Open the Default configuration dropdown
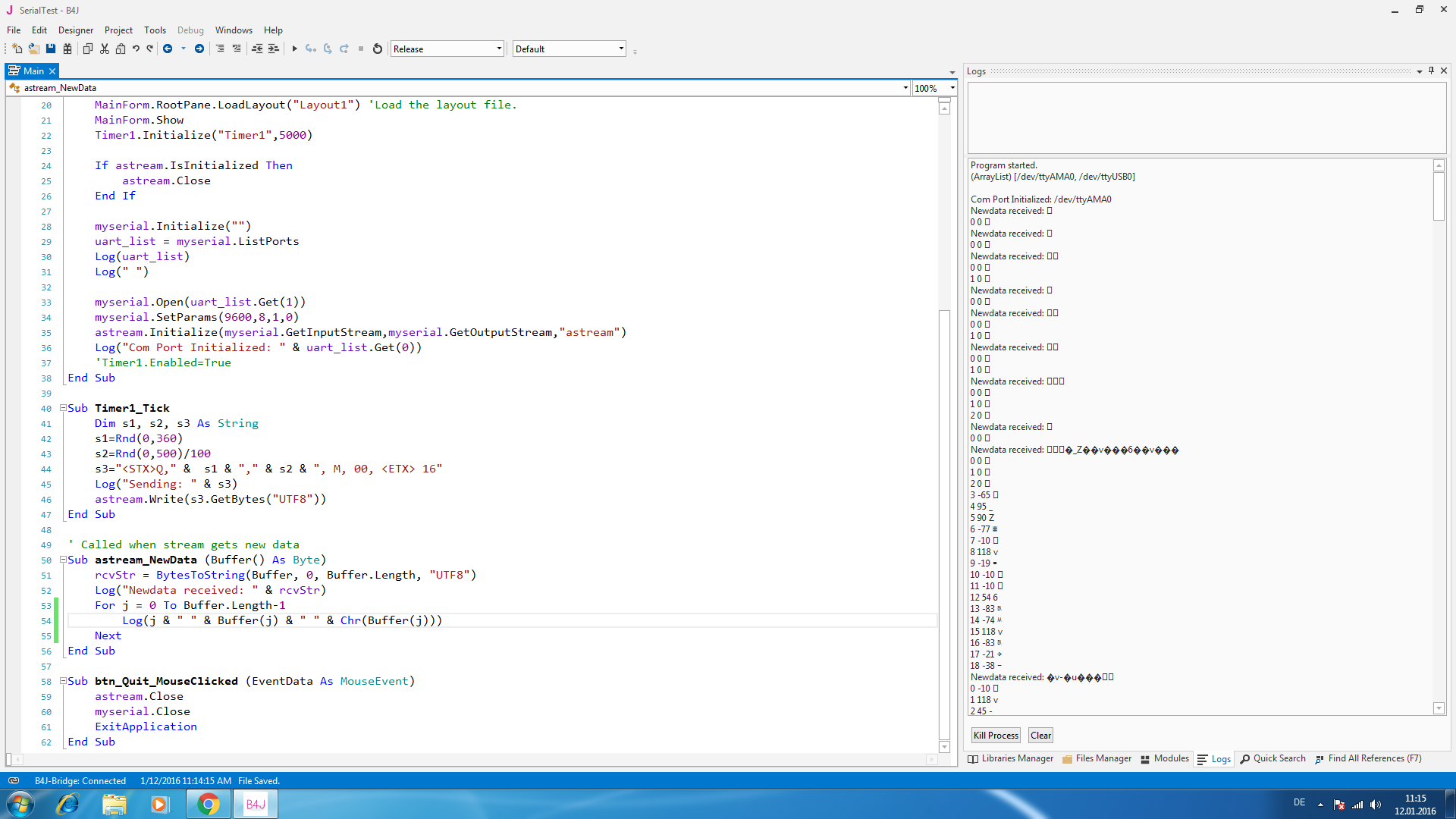Viewport: 1456px width, 819px height. click(621, 49)
